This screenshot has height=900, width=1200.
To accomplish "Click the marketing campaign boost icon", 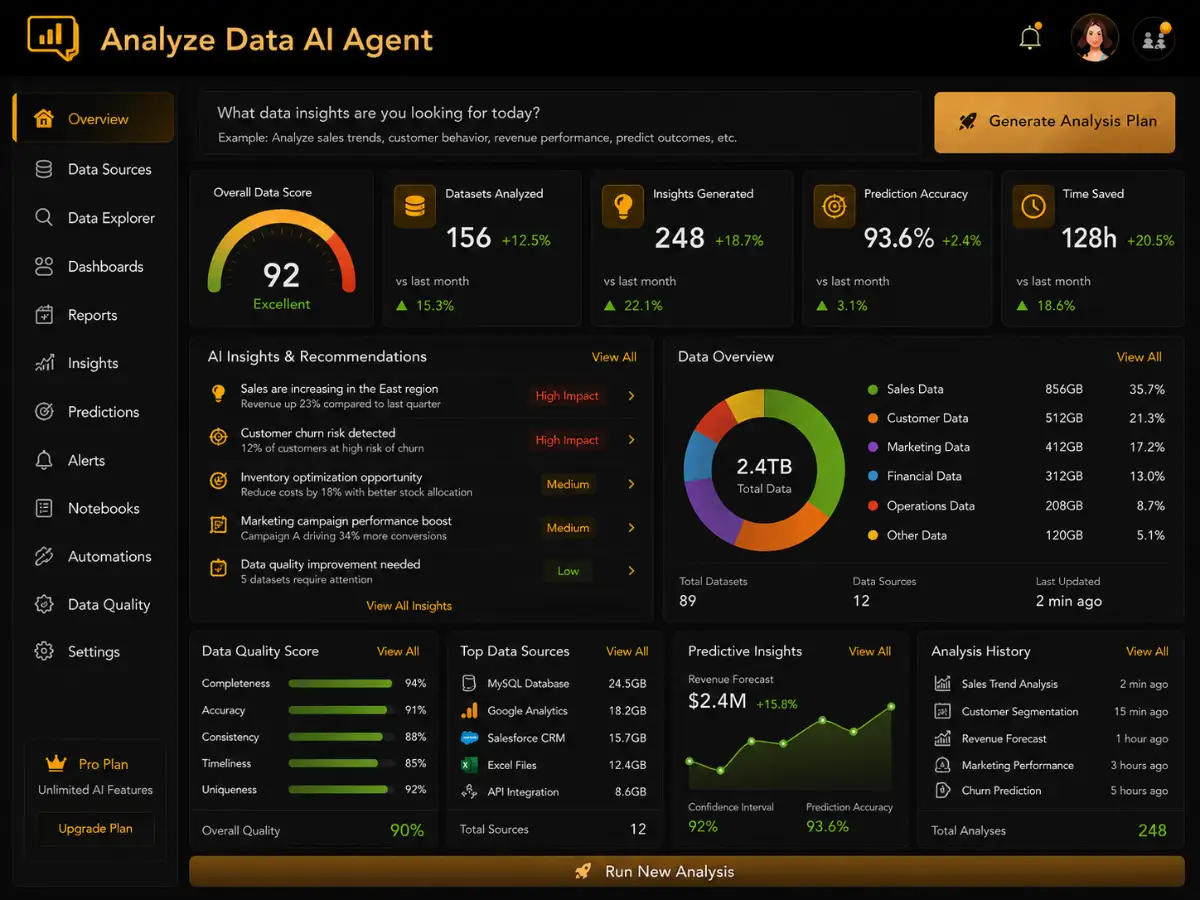I will click(x=218, y=525).
